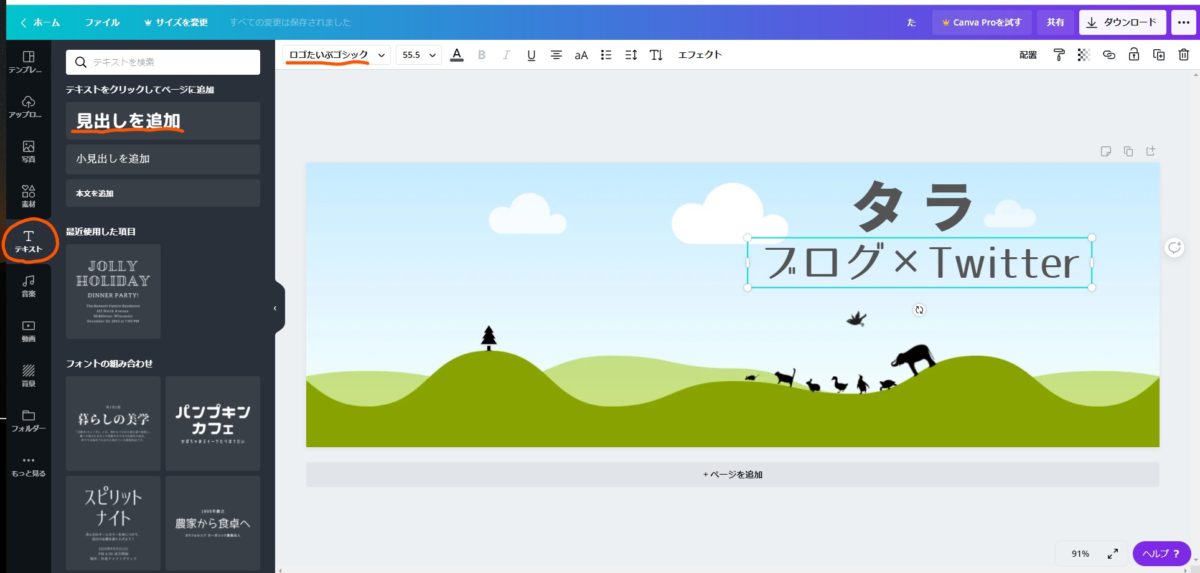Open Resize (サイズを変更) menu

(175, 22)
